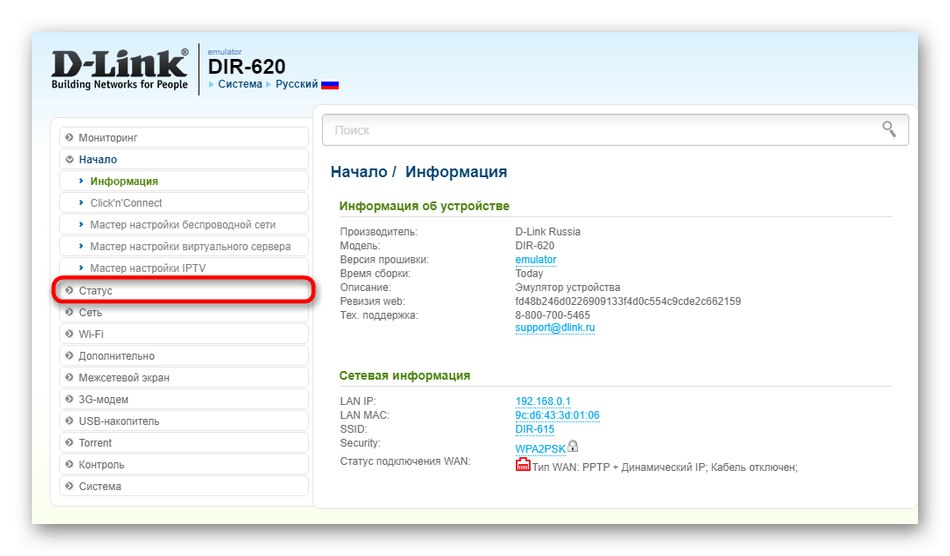This screenshot has width=950, height=556.
Task: Open the Русский language dropdown
Action: coord(296,84)
